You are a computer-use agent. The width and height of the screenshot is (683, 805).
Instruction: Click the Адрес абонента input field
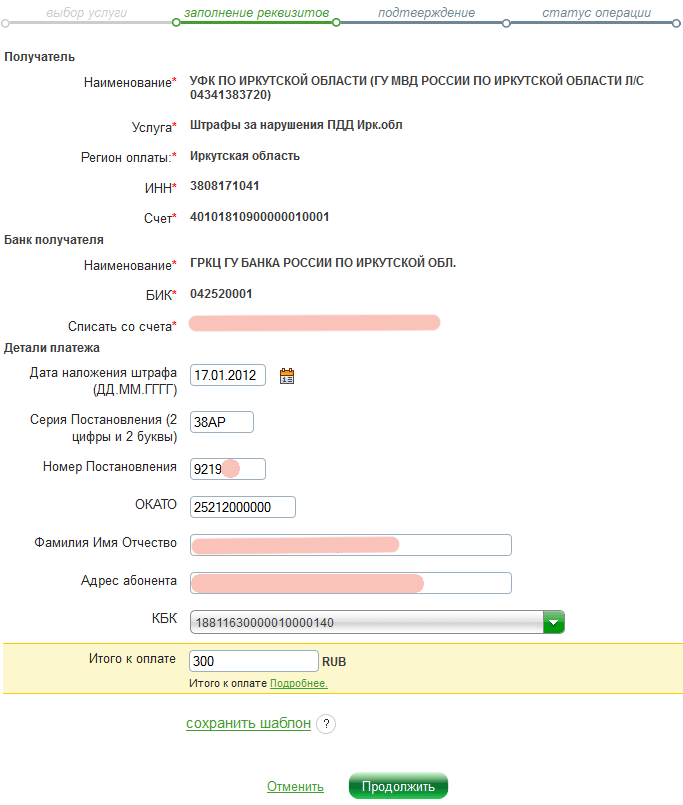[350, 582]
